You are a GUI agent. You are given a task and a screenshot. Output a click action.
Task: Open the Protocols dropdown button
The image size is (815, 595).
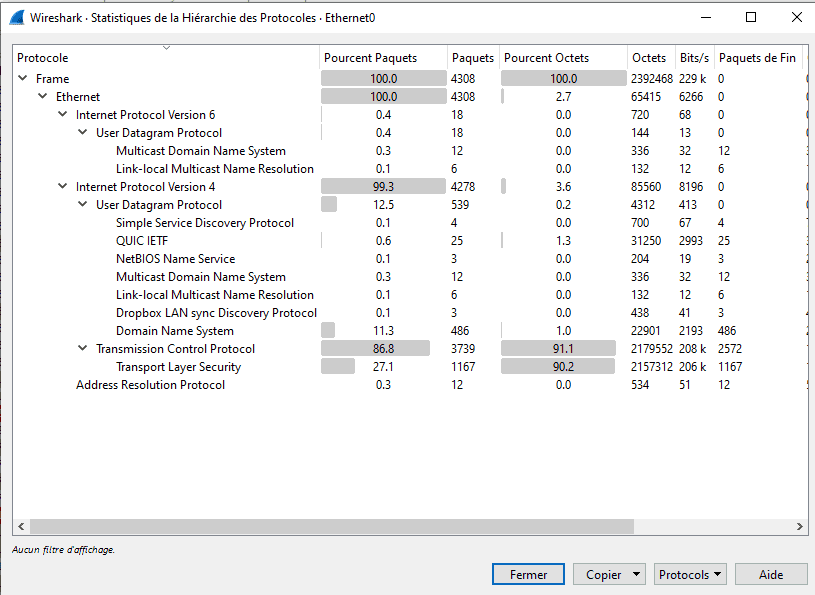[690, 574]
